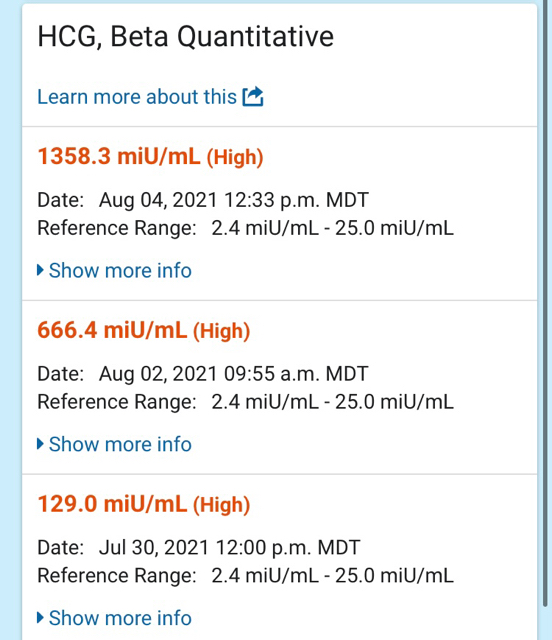552x640 pixels.
Task: Expand Show more info for 129.0 result
Action: 114,618
